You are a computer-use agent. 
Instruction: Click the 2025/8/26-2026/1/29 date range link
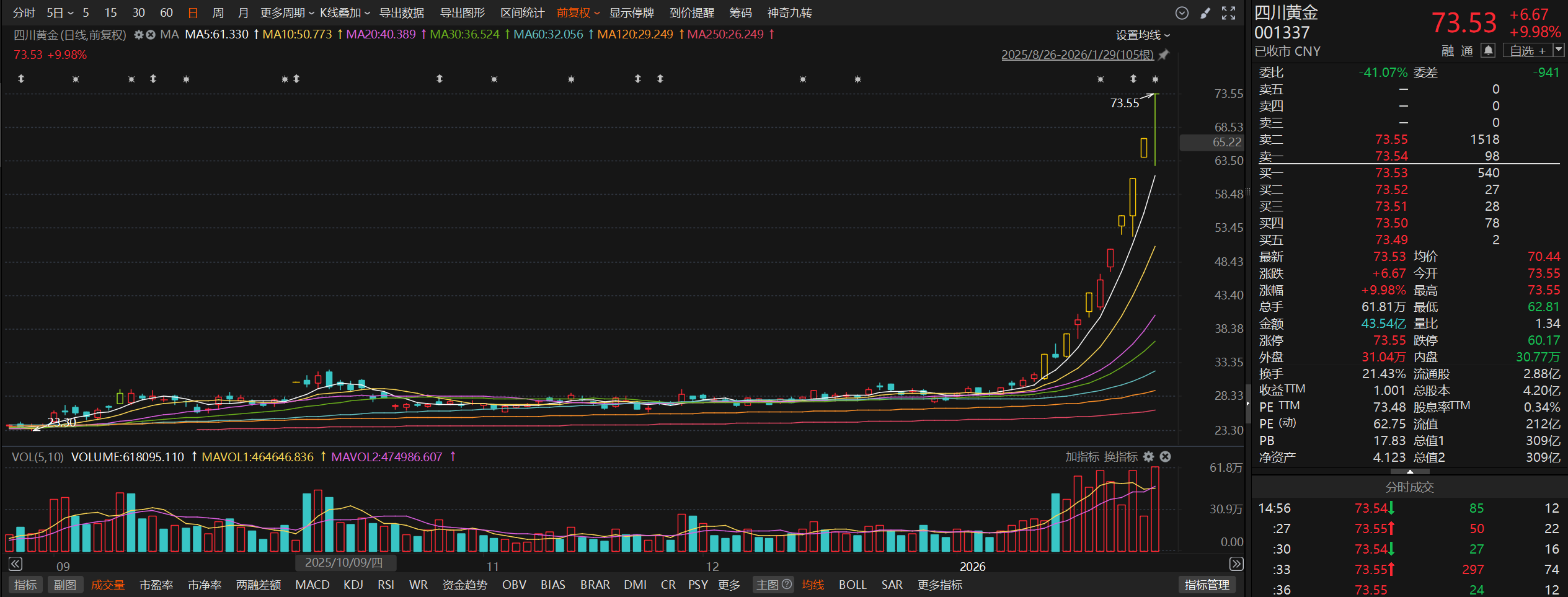click(1077, 55)
